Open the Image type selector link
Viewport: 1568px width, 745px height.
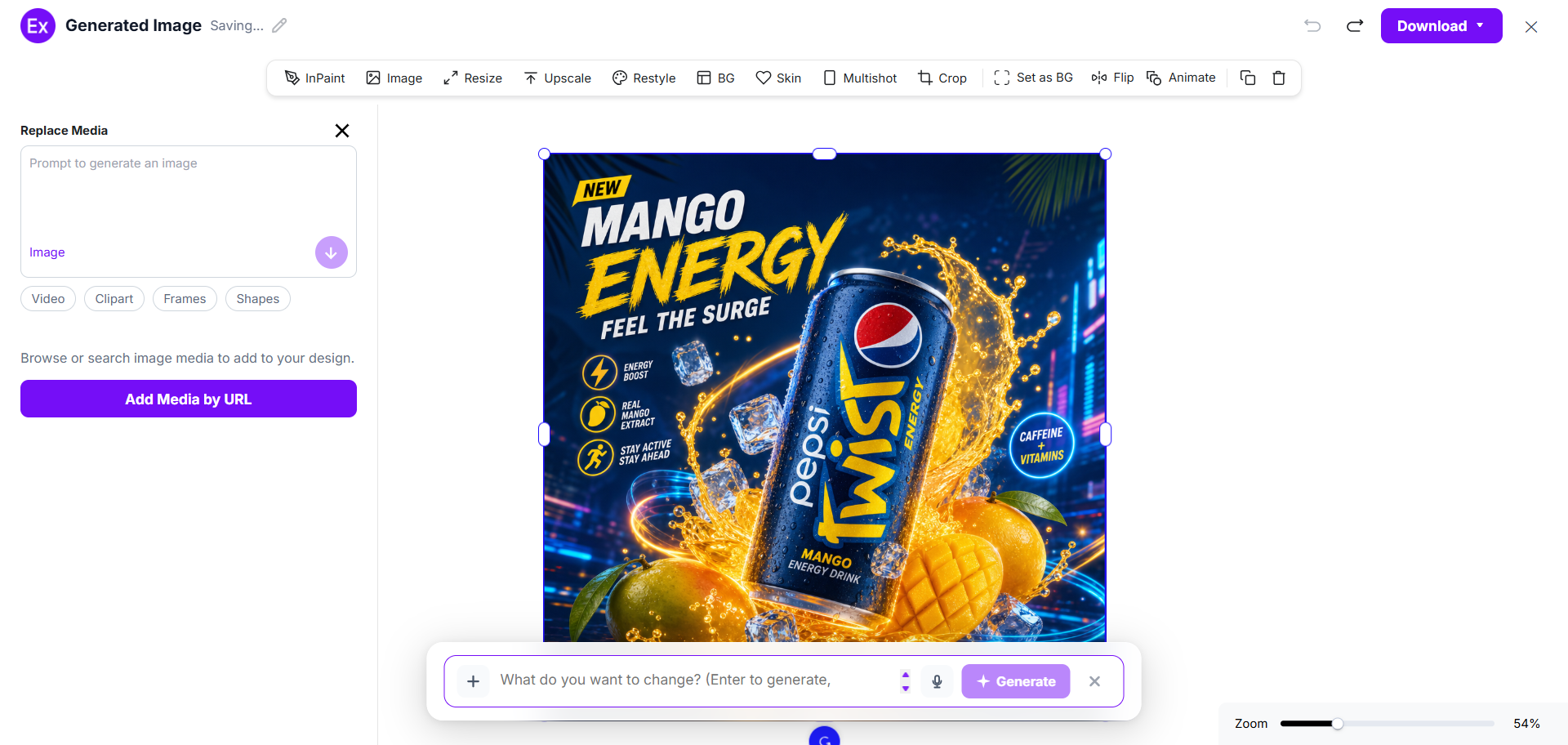click(x=47, y=252)
